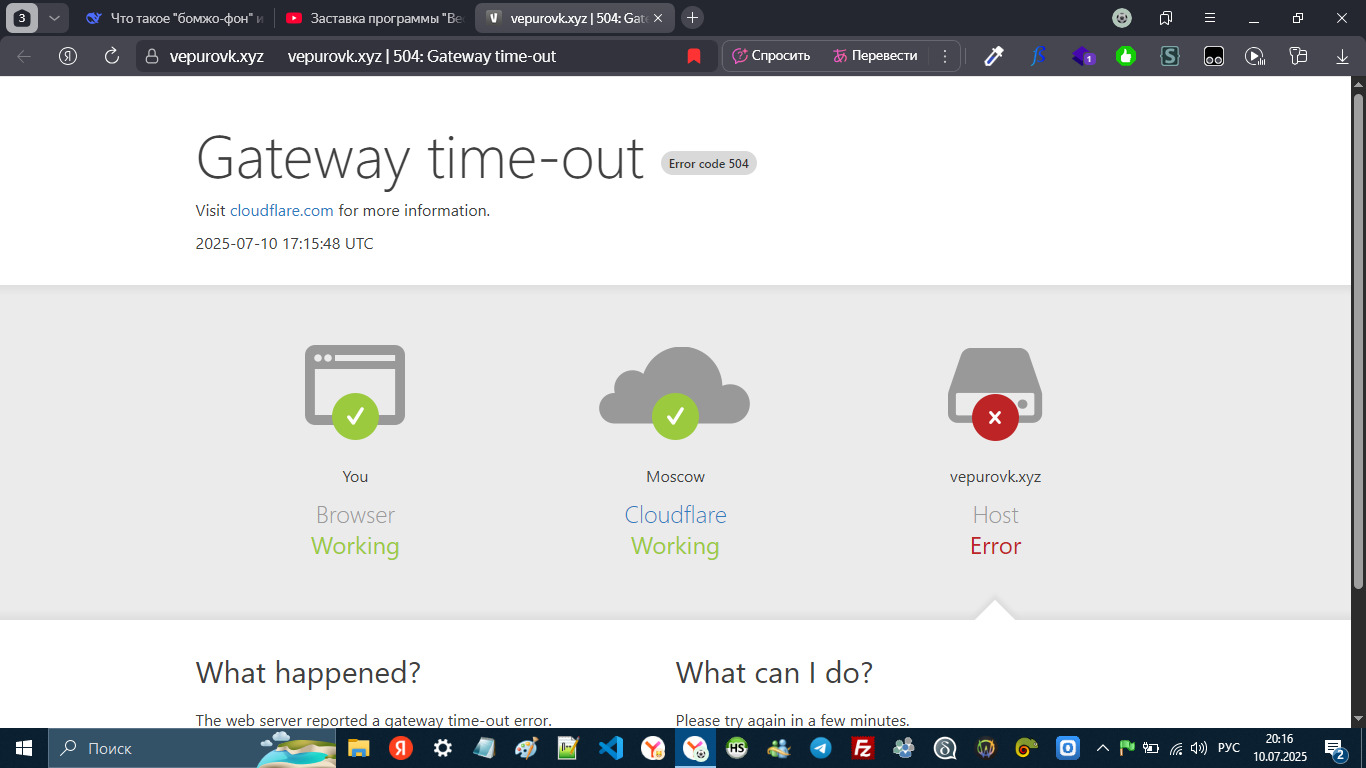Image resolution: width=1366 pixels, height=768 pixels.
Task: Open the eyedropper color picker extension
Action: [993, 56]
